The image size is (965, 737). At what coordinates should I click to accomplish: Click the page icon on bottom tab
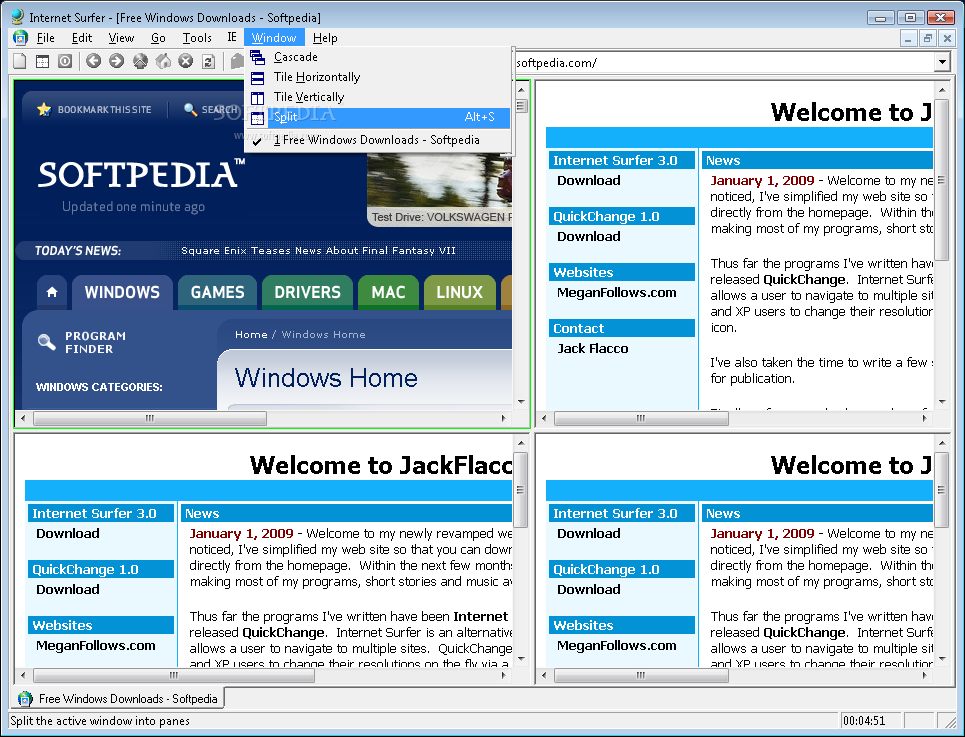pyautogui.click(x=25, y=698)
